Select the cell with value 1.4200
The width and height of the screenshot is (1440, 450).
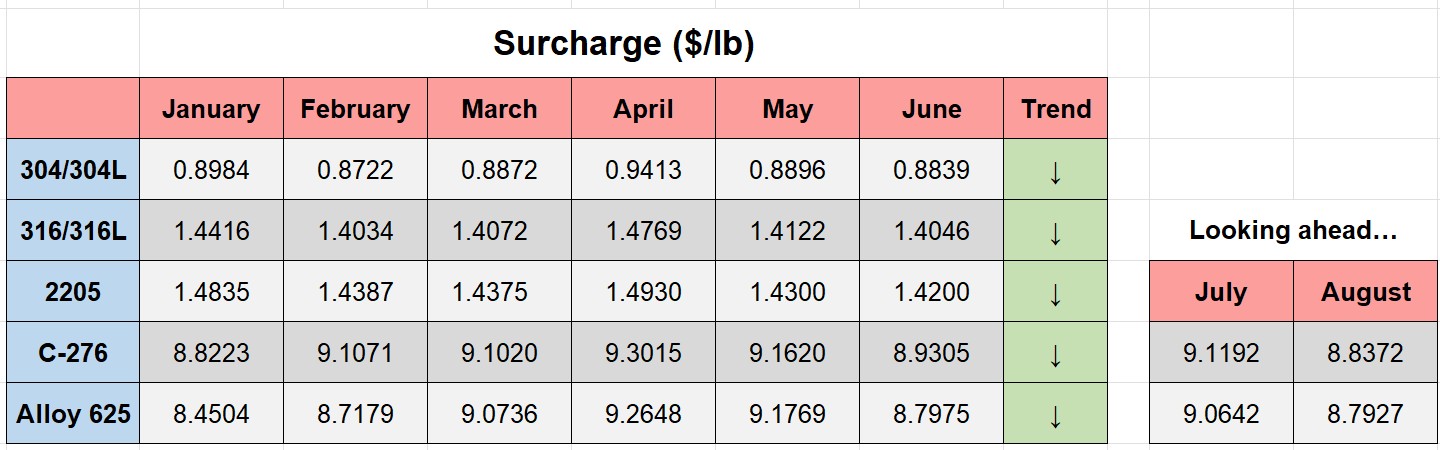[931, 292]
